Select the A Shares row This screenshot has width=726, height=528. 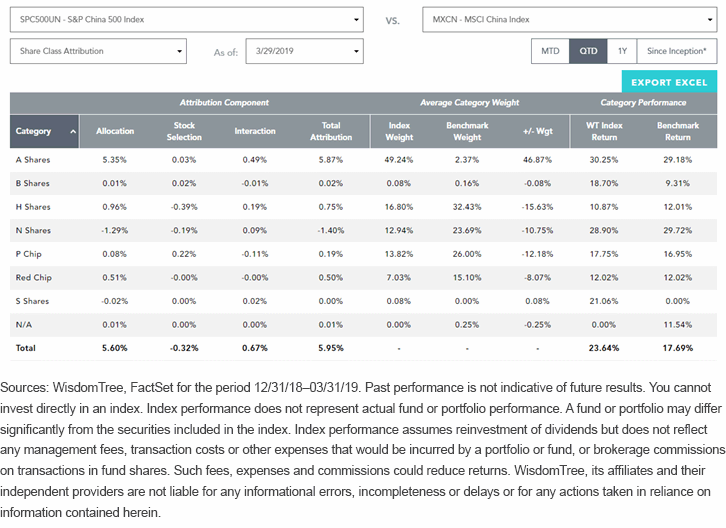363,160
